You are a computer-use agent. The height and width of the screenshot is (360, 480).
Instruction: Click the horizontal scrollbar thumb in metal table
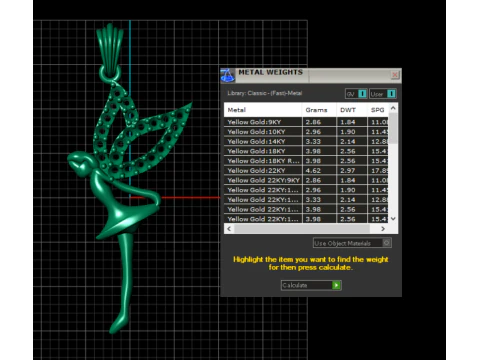coord(302,229)
